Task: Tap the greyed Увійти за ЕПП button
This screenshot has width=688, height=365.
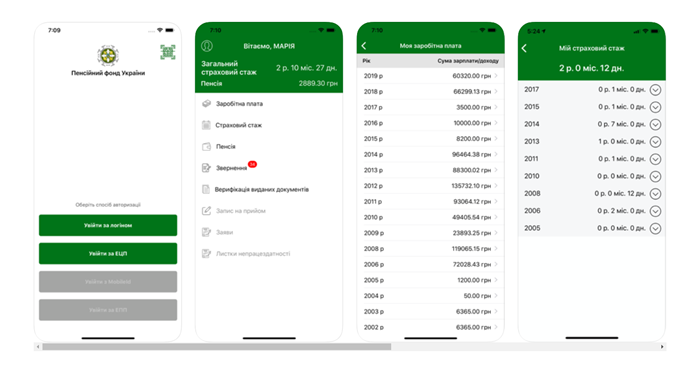Action: click(108, 310)
